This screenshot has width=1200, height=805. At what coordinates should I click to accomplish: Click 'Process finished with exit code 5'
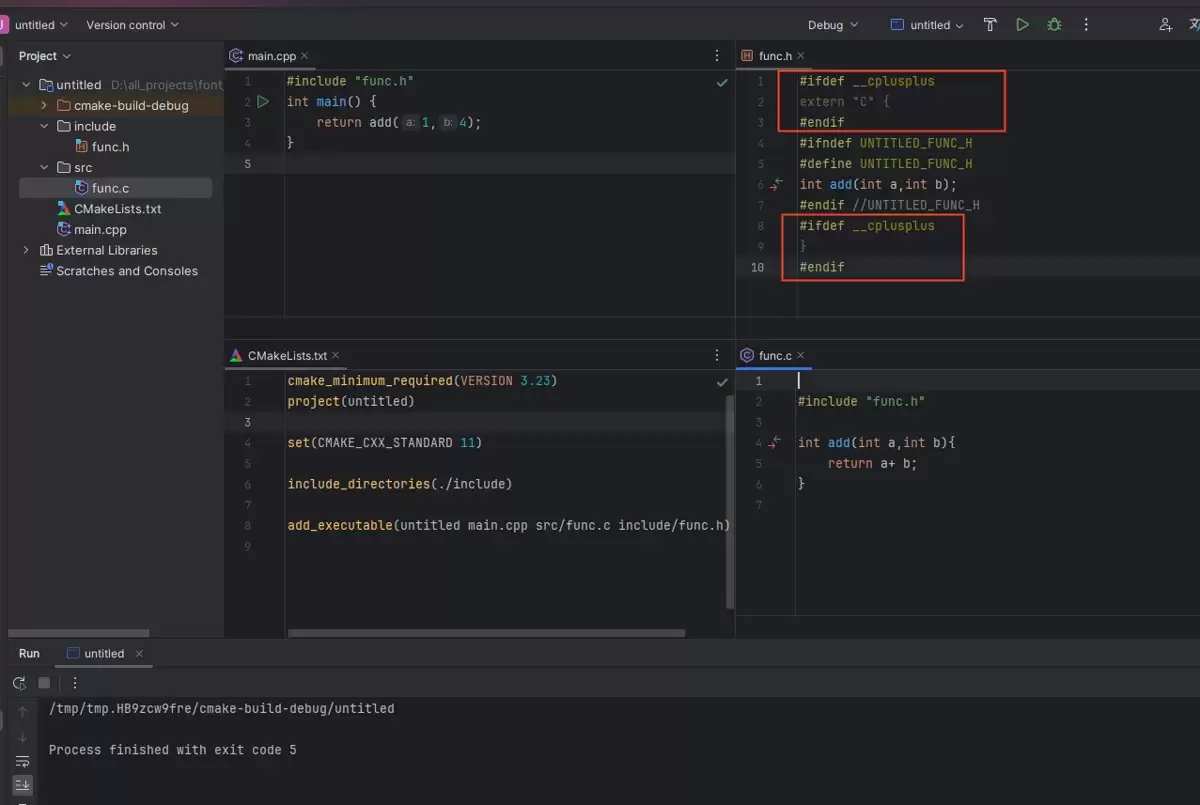coord(173,750)
